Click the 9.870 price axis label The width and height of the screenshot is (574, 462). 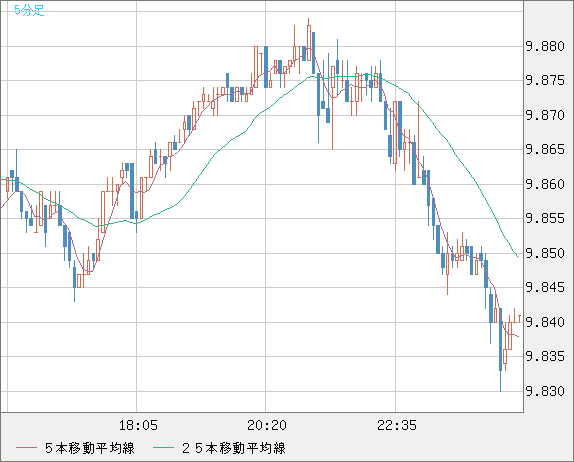[x=545, y=115]
